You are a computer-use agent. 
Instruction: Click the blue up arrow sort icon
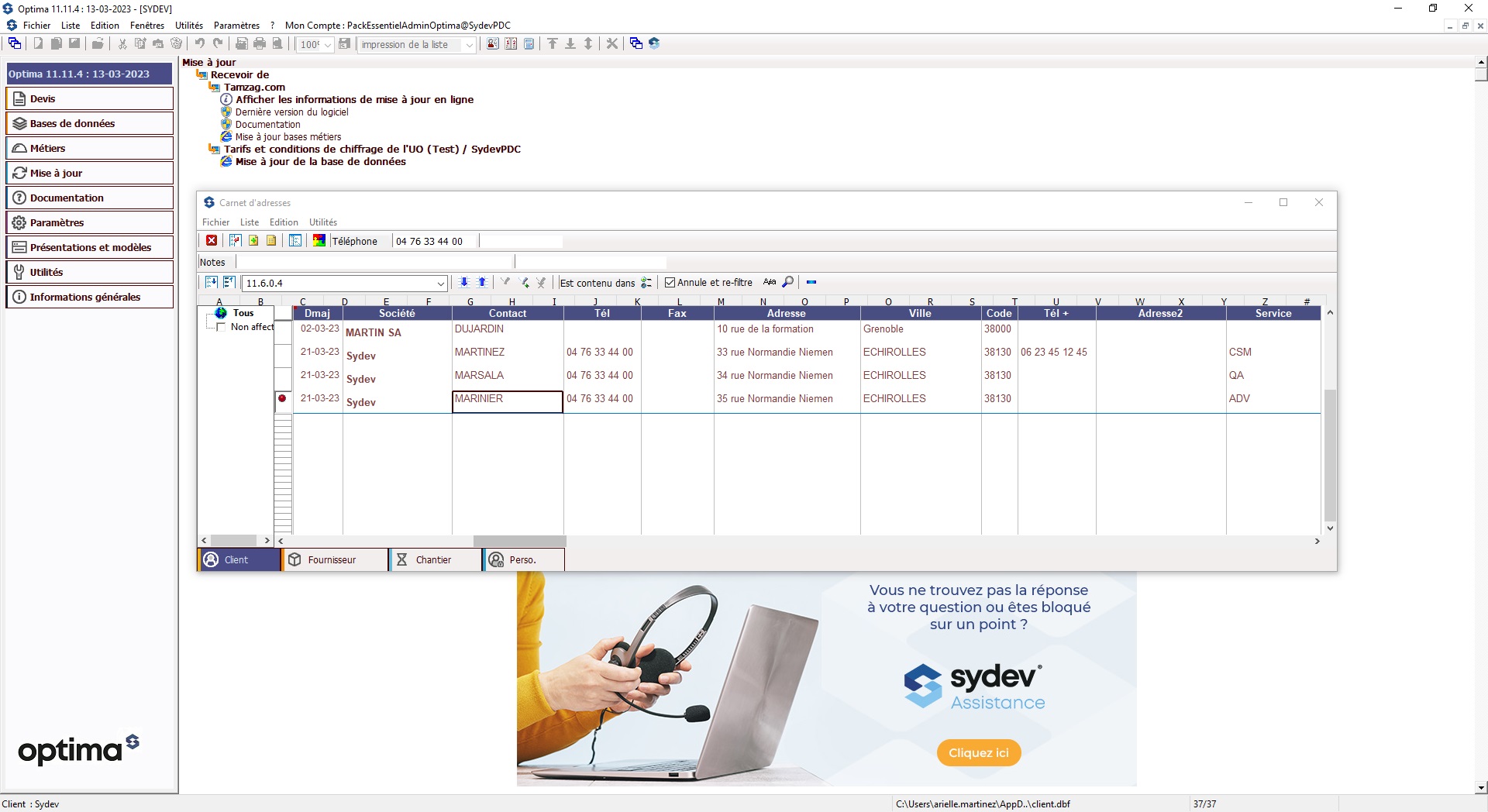[482, 282]
